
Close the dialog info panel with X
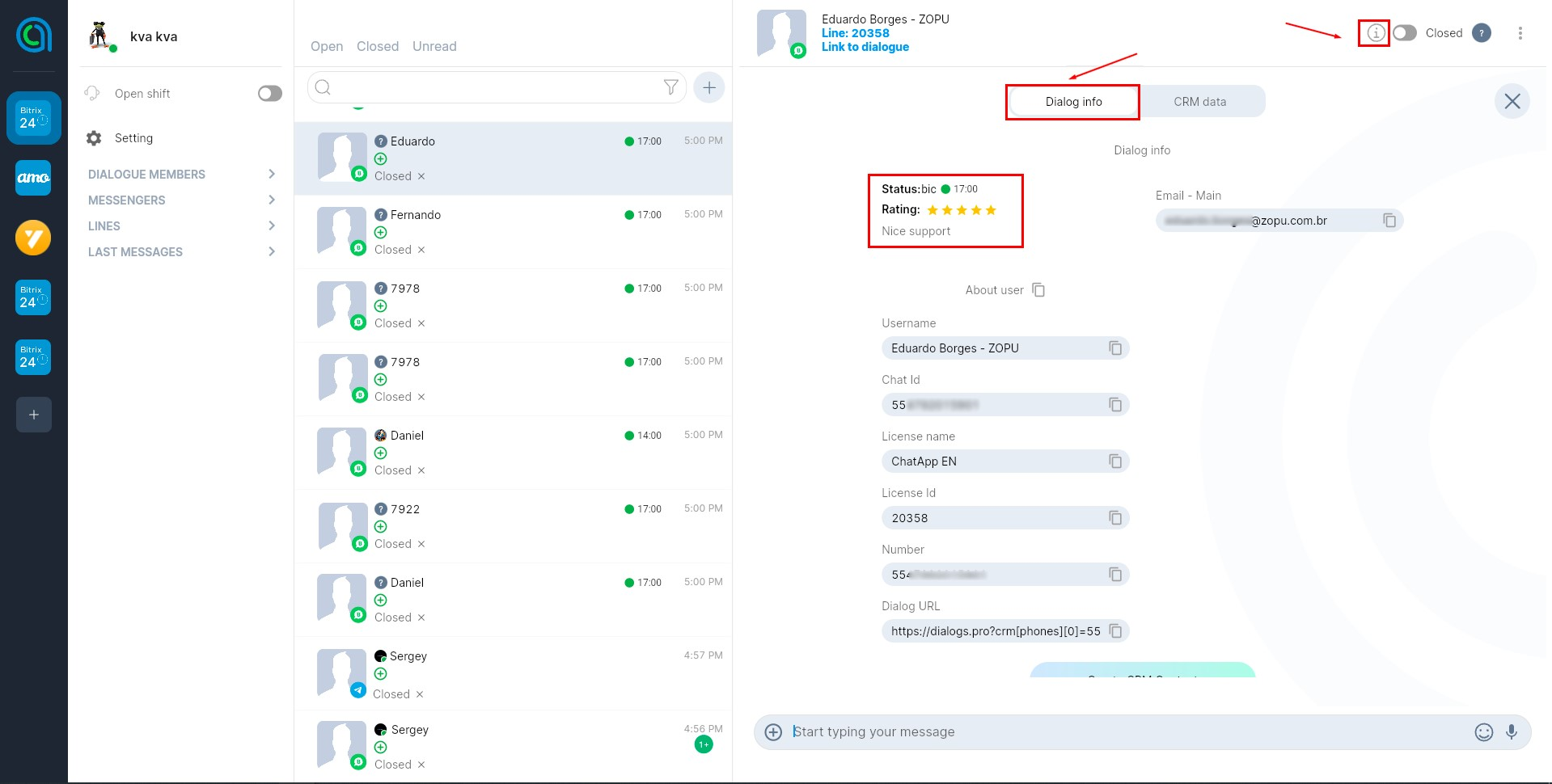point(1512,102)
